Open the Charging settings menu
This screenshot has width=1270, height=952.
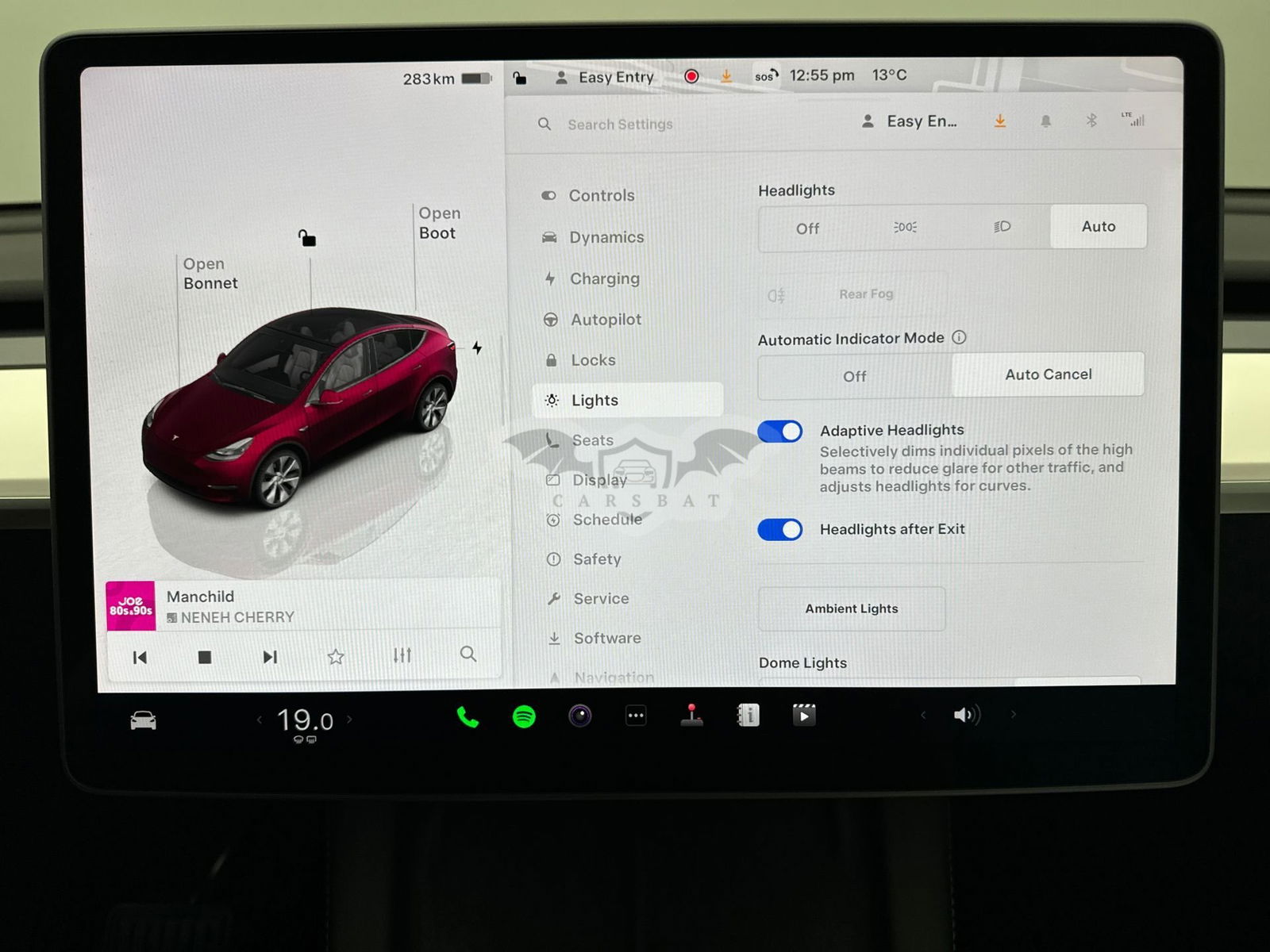pyautogui.click(x=604, y=278)
